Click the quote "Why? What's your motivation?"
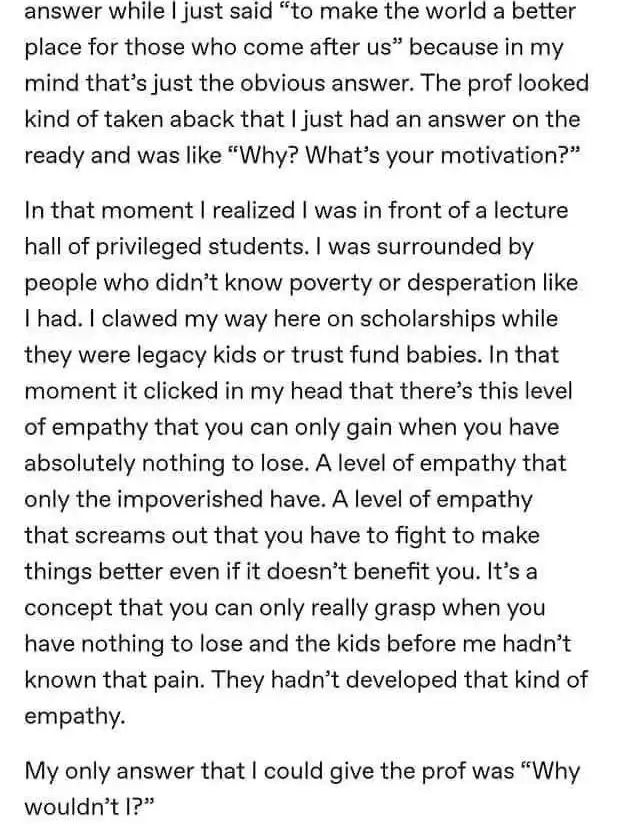This screenshot has width=619, height=825. click(403, 156)
